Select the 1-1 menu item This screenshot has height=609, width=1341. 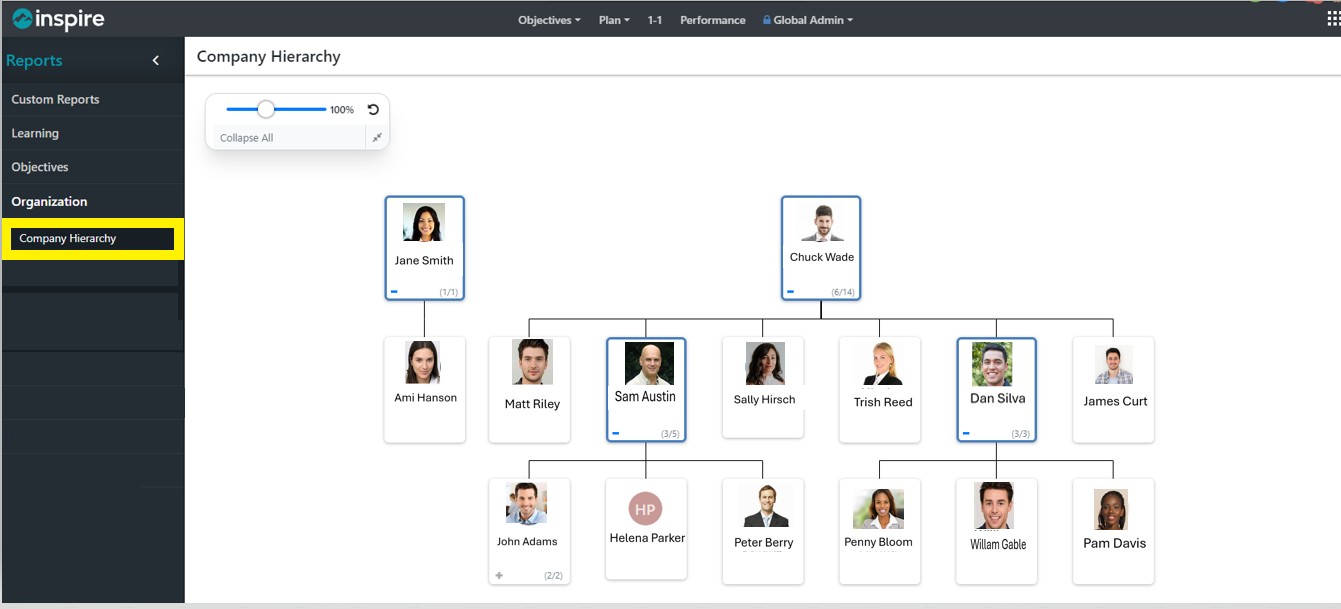[655, 19]
